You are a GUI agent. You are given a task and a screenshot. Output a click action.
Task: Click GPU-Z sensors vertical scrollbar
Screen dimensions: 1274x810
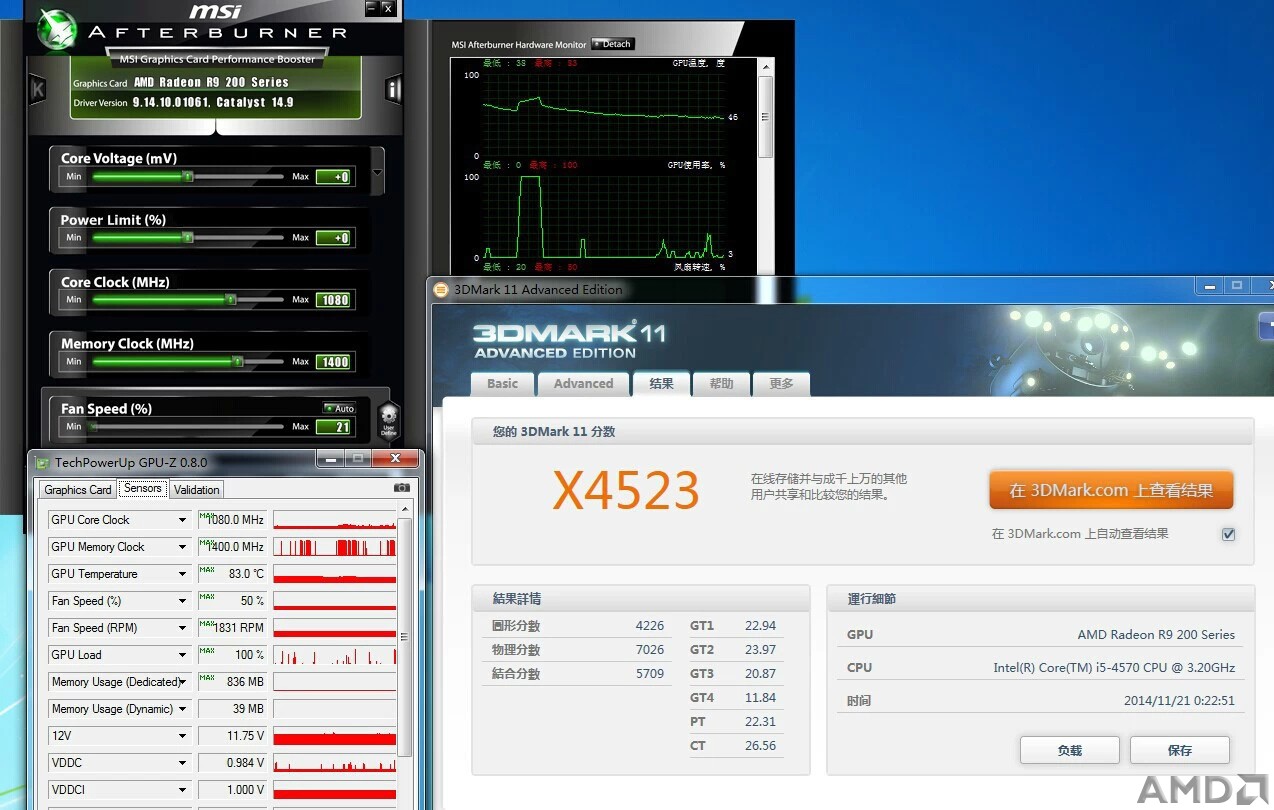click(x=404, y=637)
